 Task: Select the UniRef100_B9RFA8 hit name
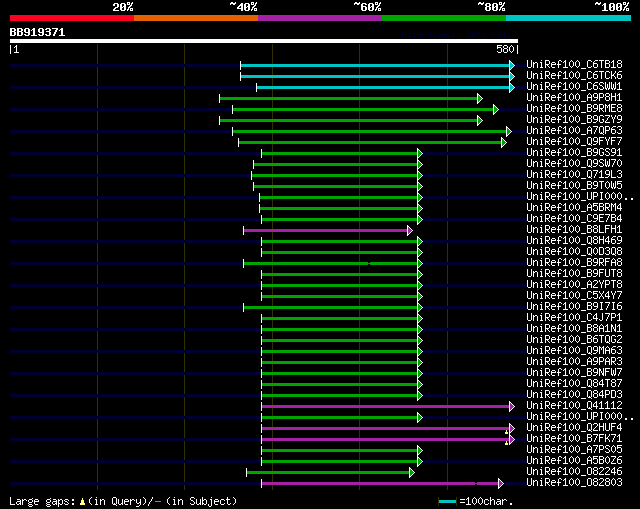[x=574, y=262]
